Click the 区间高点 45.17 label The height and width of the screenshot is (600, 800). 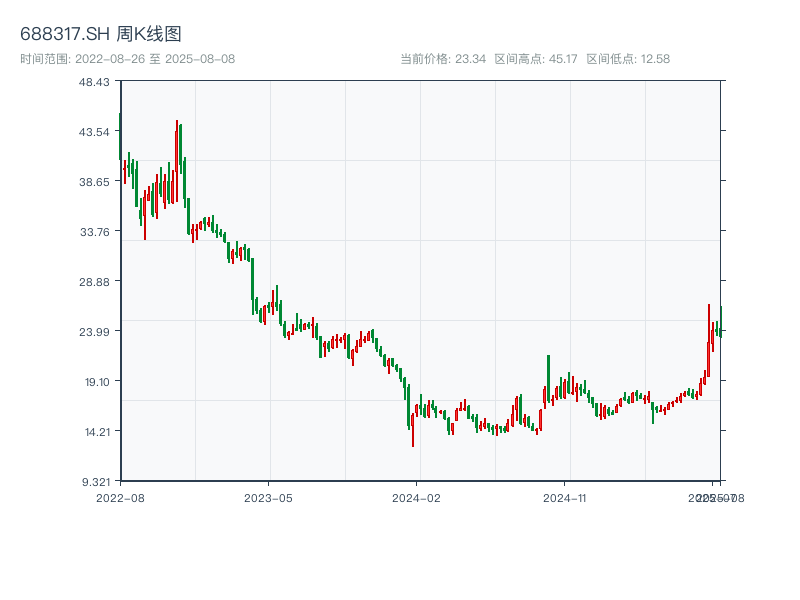coord(536,59)
